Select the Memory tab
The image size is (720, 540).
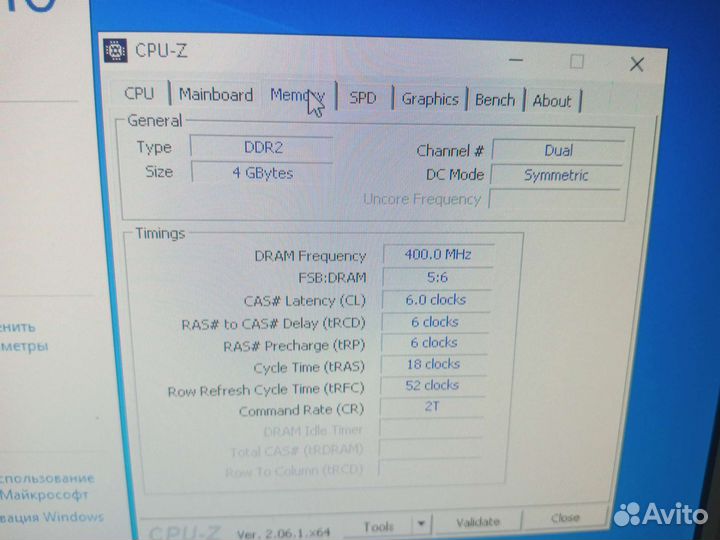pos(296,96)
